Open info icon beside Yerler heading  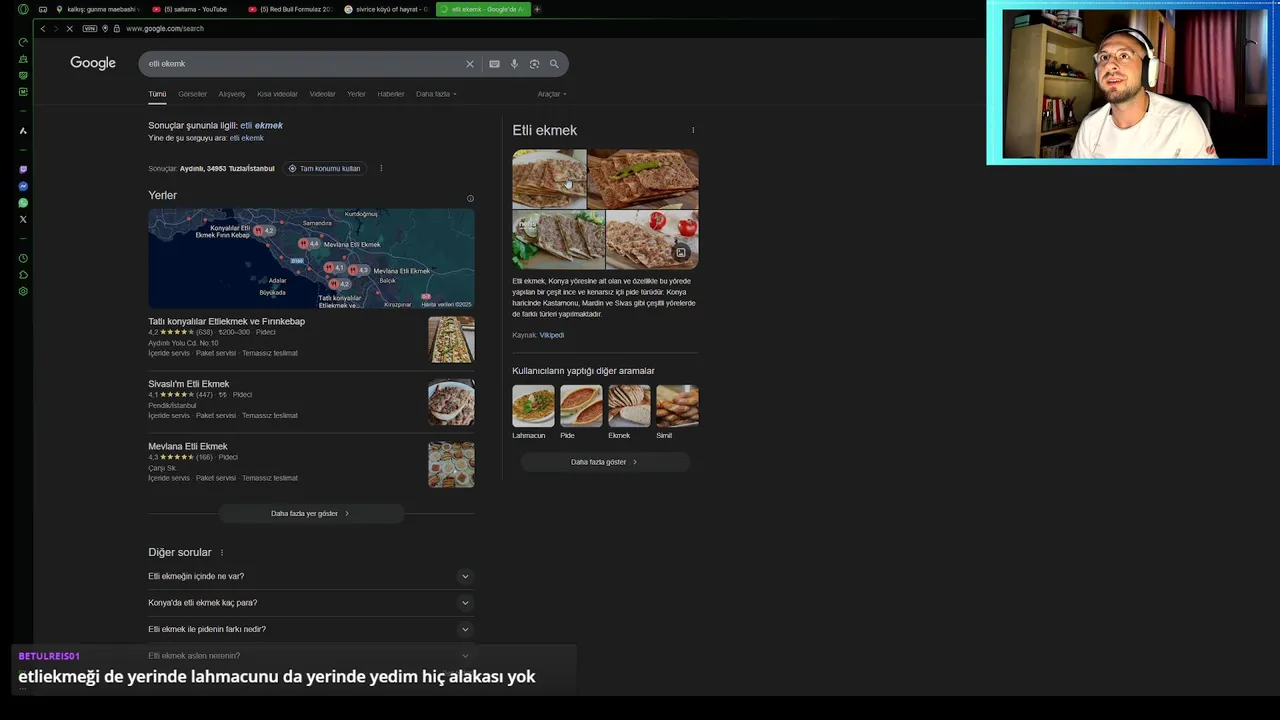tap(470, 198)
